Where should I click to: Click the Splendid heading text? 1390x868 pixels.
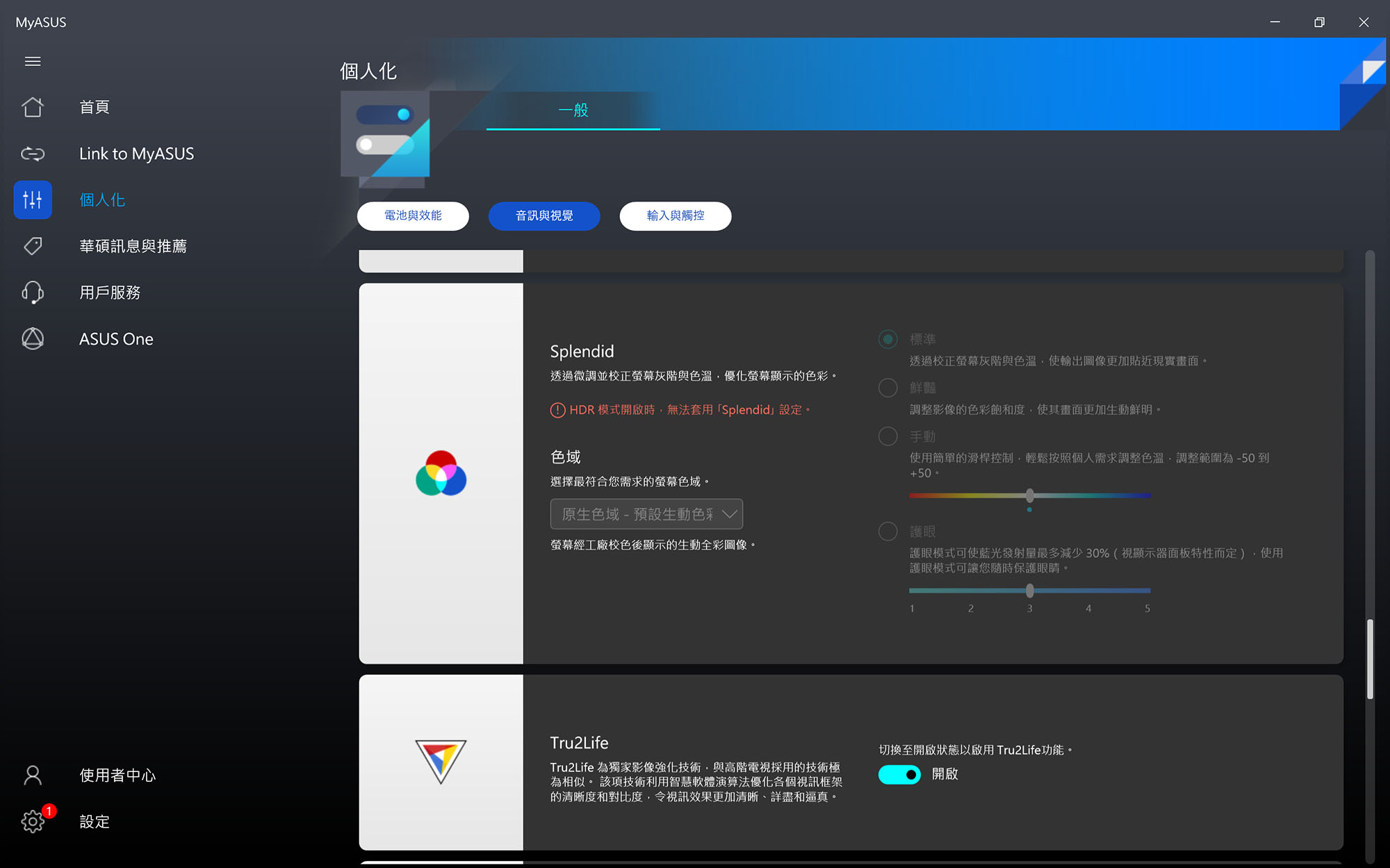[582, 352]
